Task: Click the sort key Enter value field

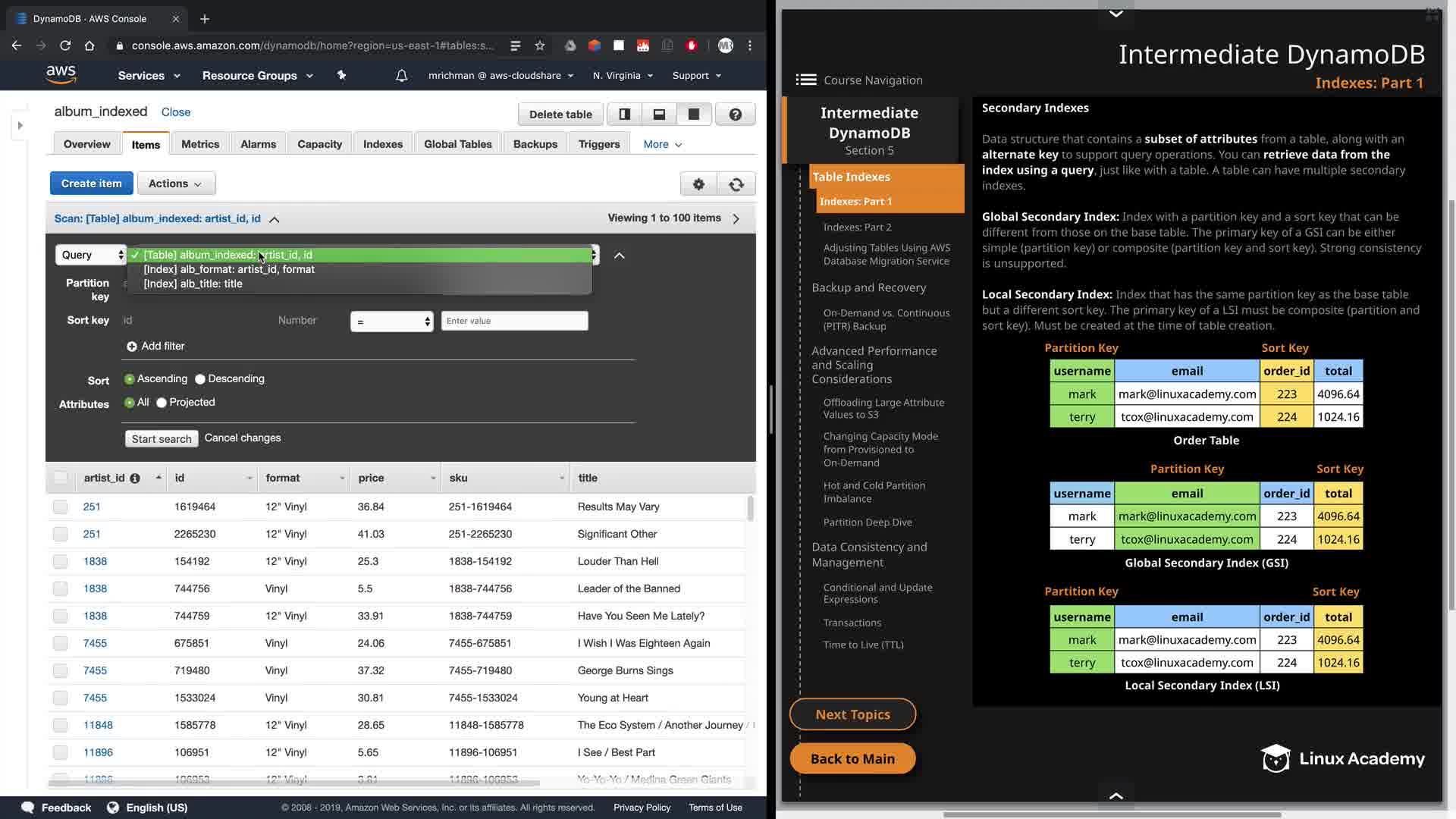Action: coord(514,321)
